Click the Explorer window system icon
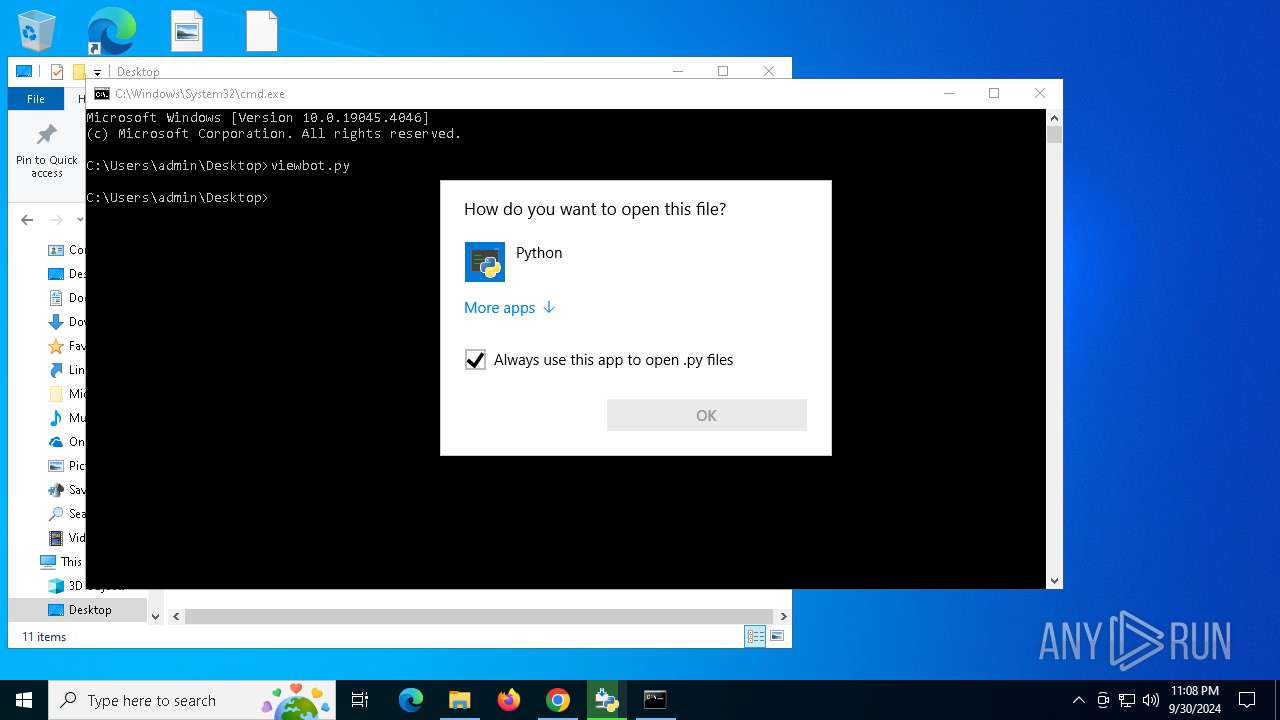The image size is (1280, 720). (24, 72)
